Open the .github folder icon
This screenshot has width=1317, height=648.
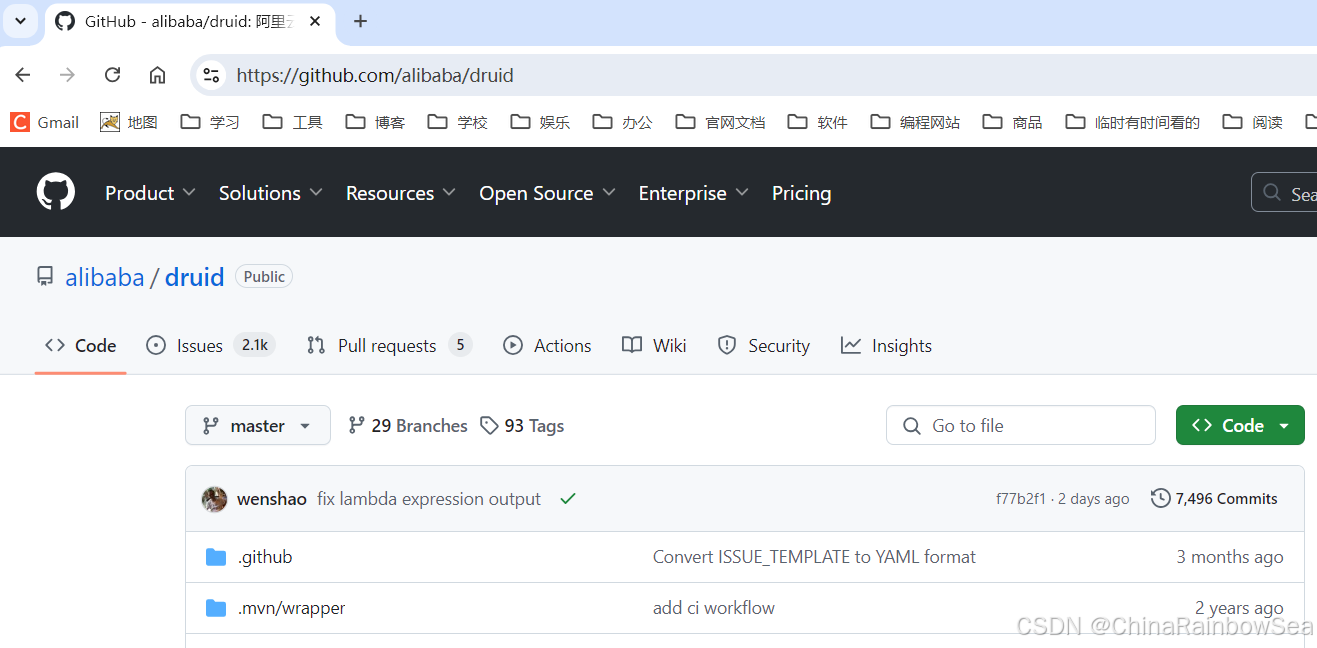(216, 557)
